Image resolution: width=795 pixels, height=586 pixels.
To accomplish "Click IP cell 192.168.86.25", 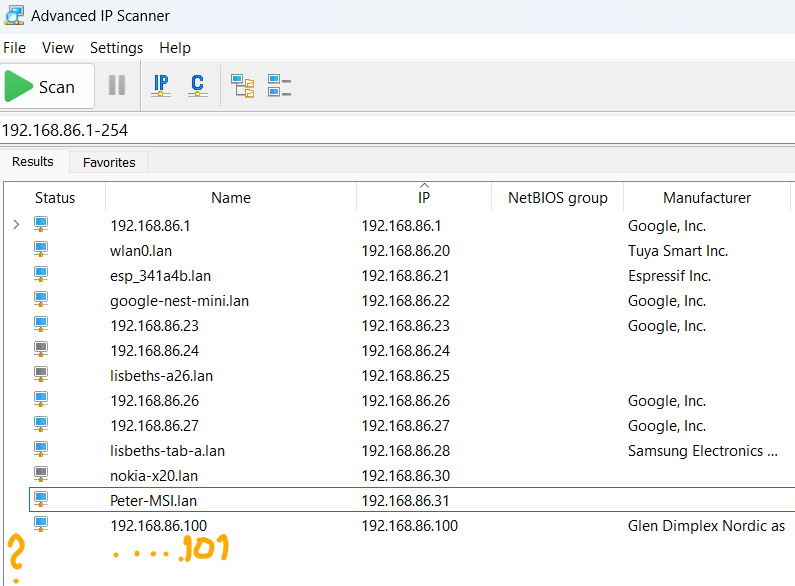I will tap(406, 376).
